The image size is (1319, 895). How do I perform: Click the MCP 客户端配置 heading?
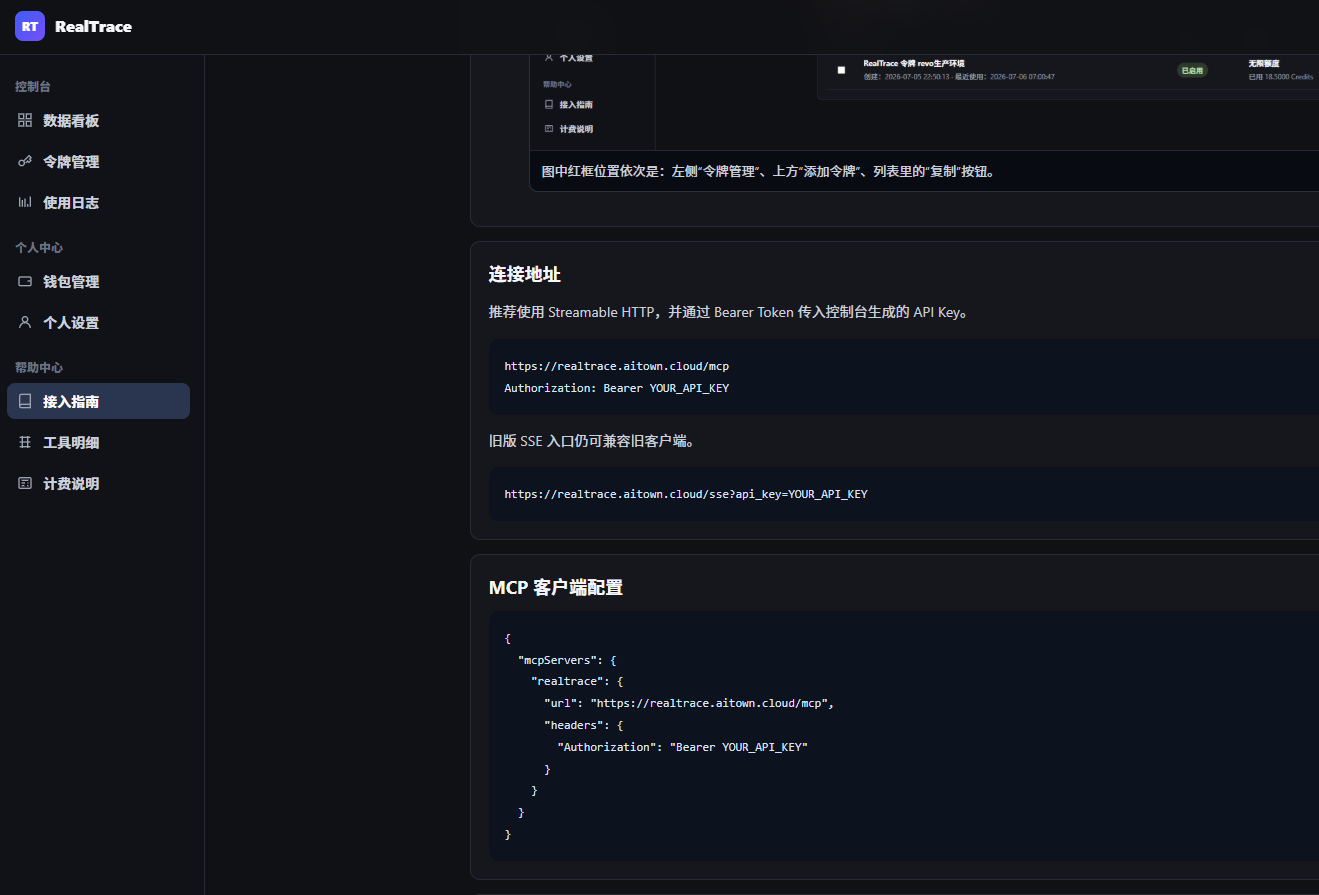pyautogui.click(x=556, y=587)
